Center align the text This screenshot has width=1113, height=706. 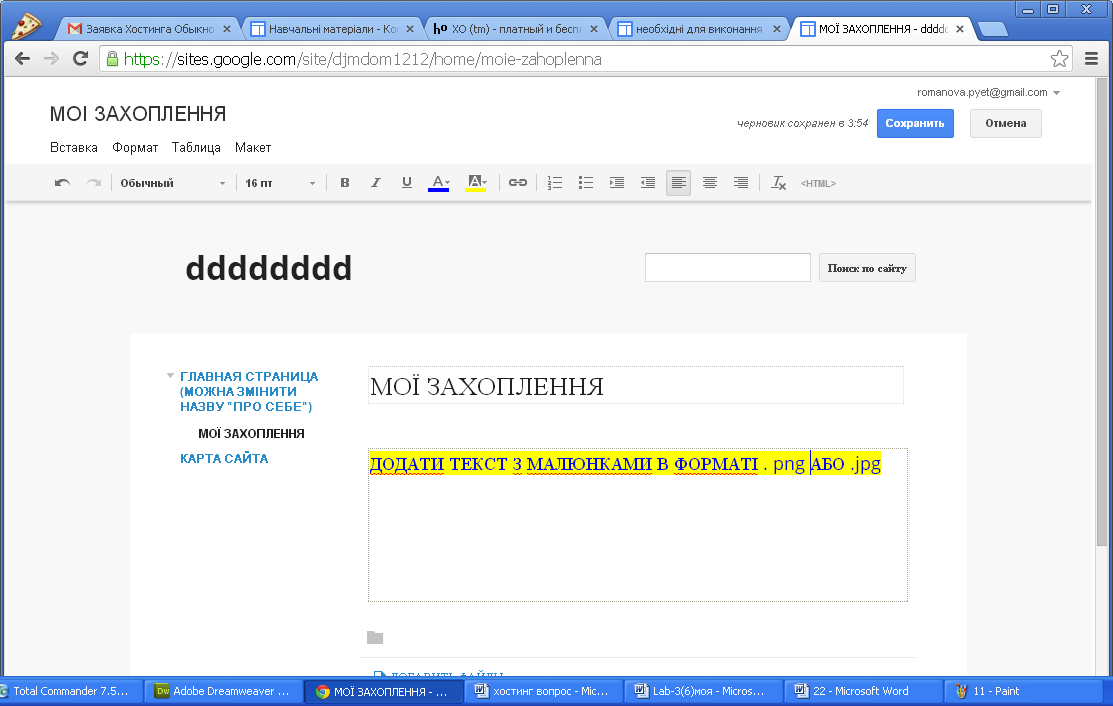(710, 183)
